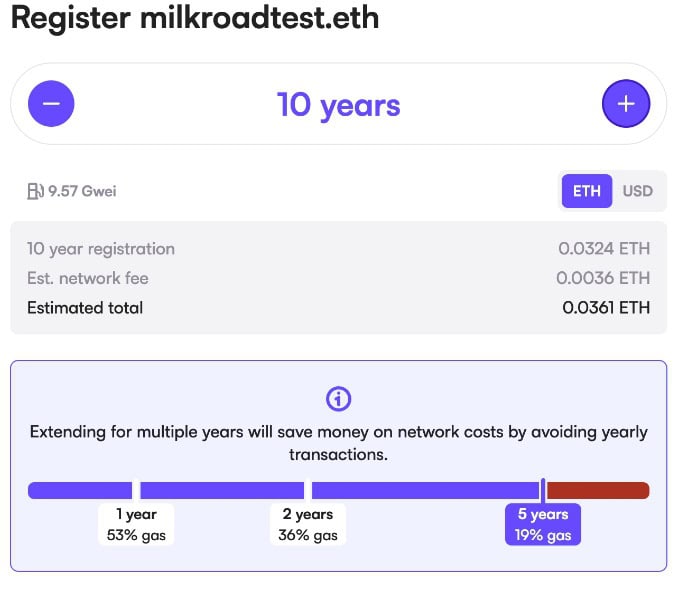Select the 1 year 53% gas label
The image size is (678, 592).
tap(136, 525)
